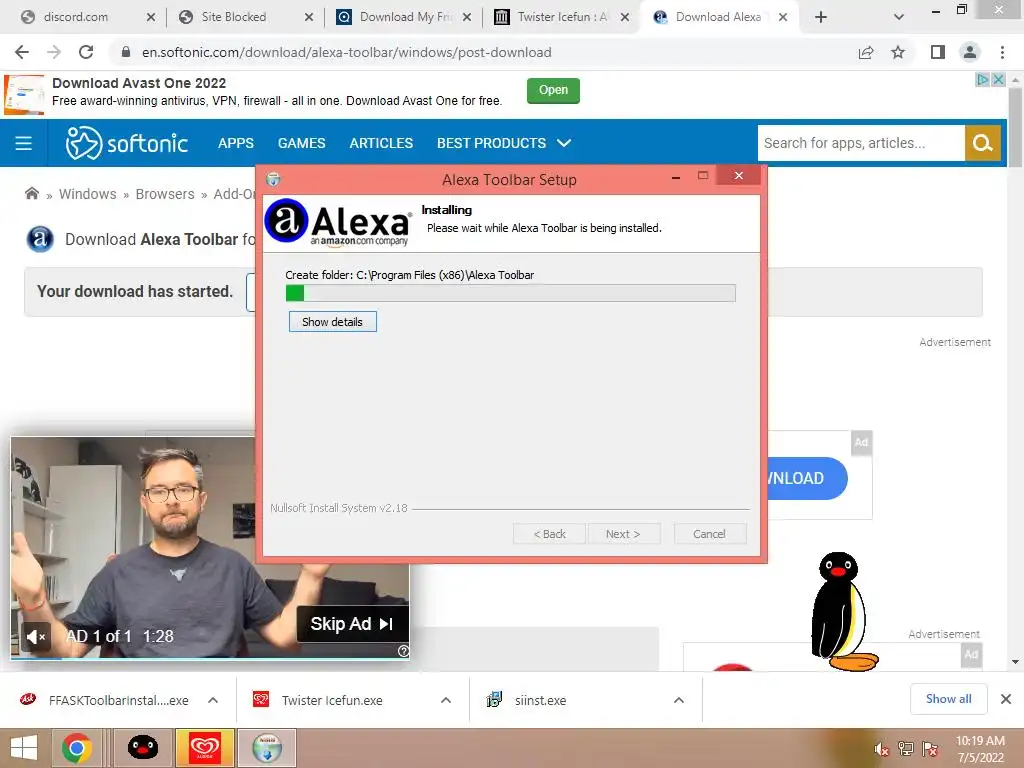Click Show details in the Alexa setup
This screenshot has height=768, width=1024.
pos(332,322)
